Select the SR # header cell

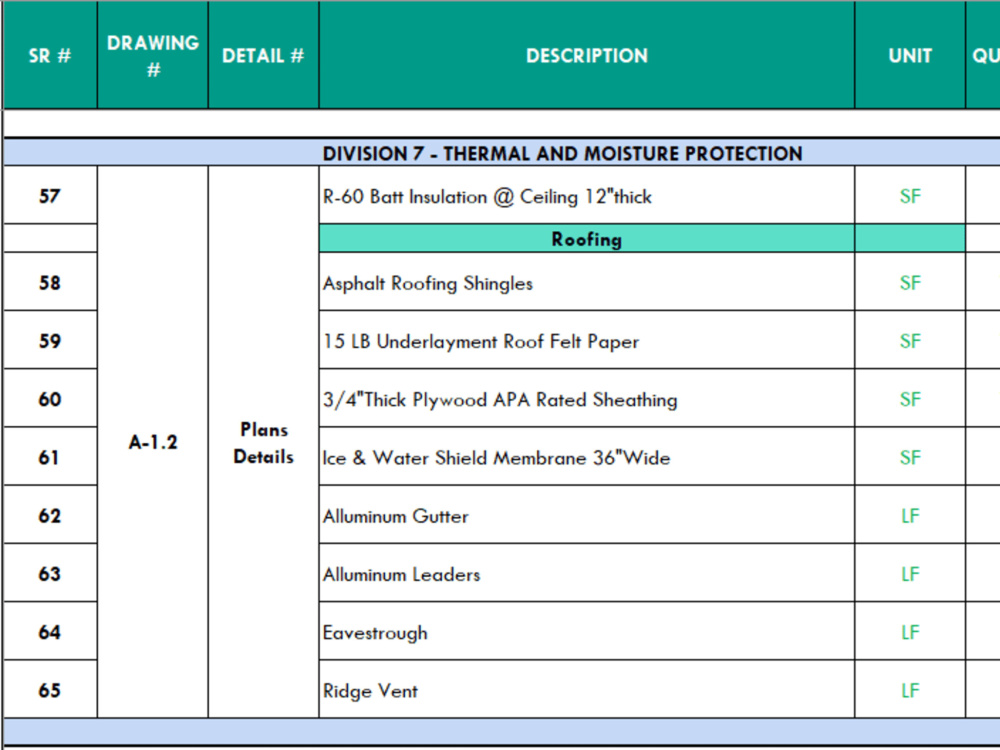50,55
